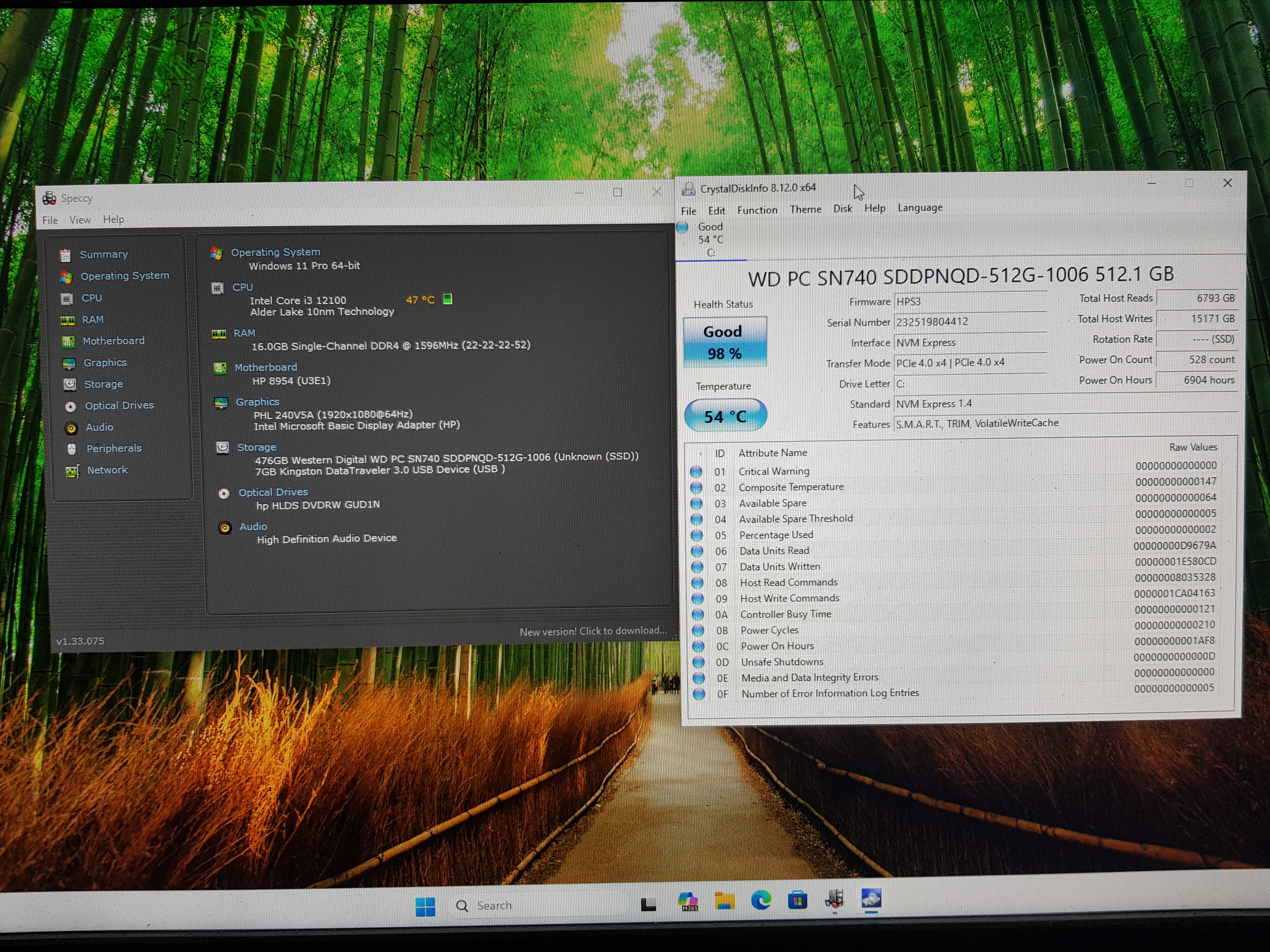Click the Speccy title bar app icon
The width and height of the screenshot is (1270, 952).
[49, 199]
